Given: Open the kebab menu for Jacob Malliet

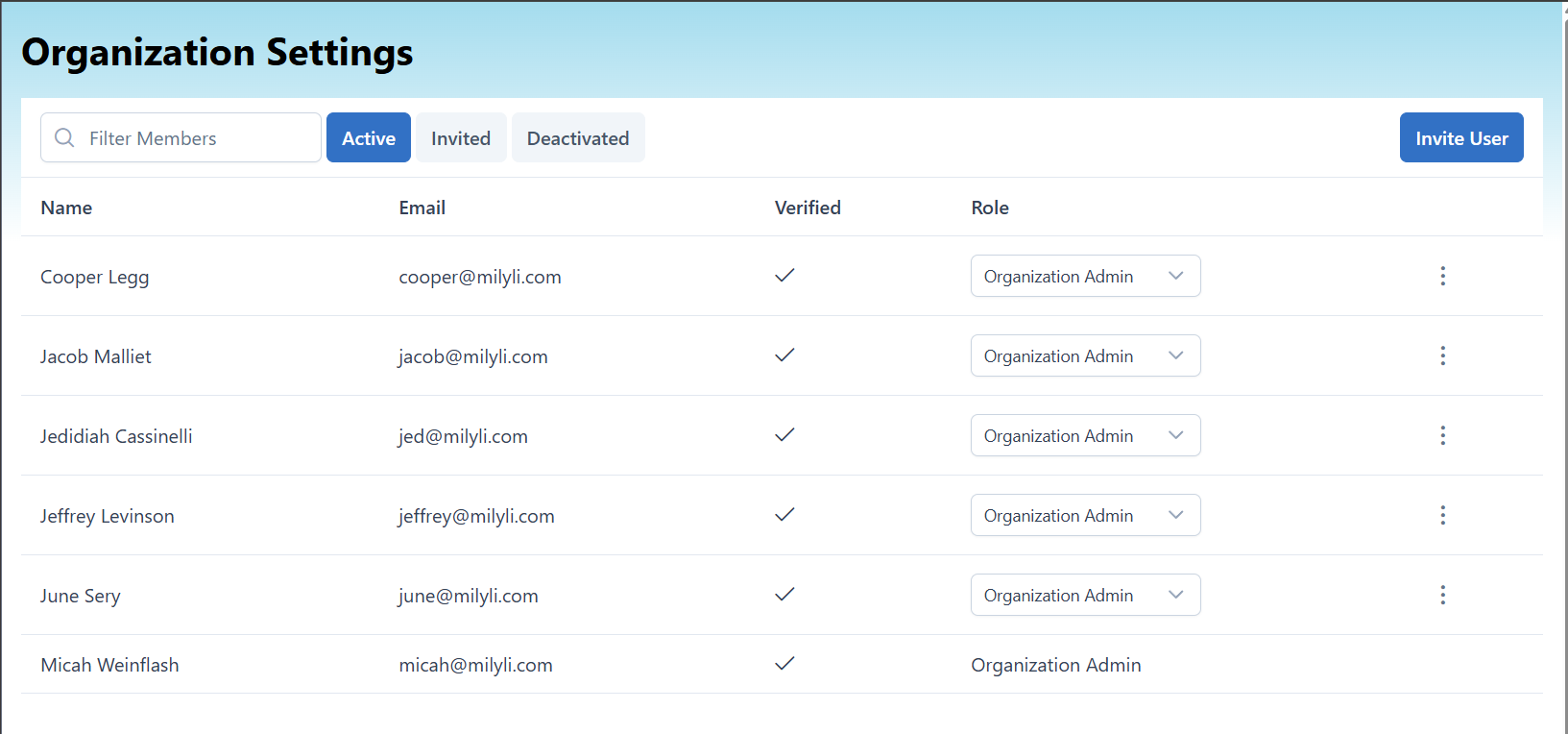Looking at the screenshot, I should 1442,355.
